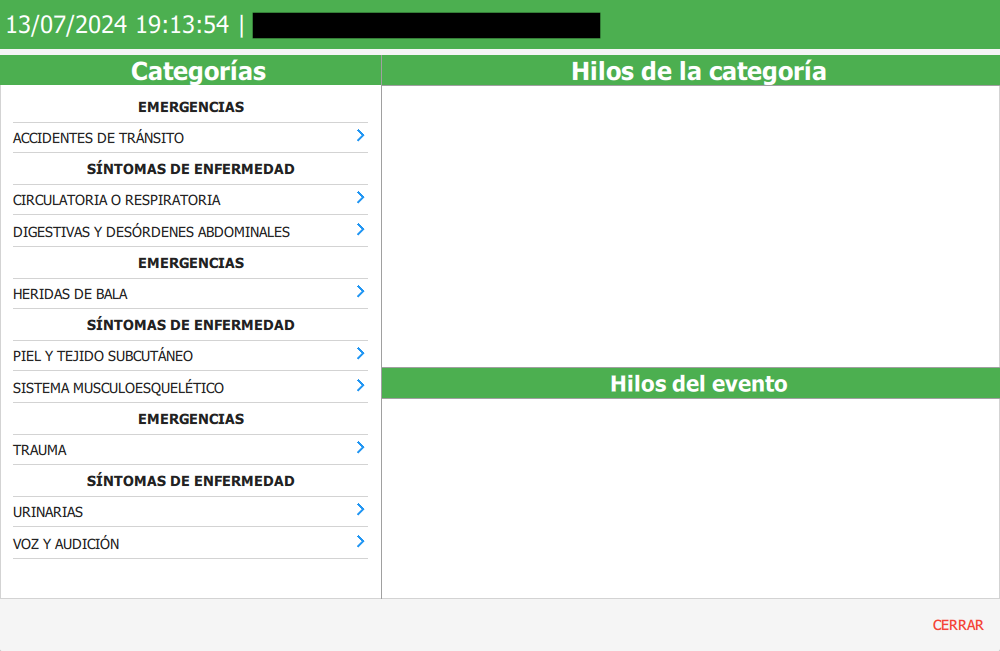Image resolution: width=1000 pixels, height=651 pixels.
Task: Open HERIDAS DE BALA using its chevron icon
Action: coord(359,292)
